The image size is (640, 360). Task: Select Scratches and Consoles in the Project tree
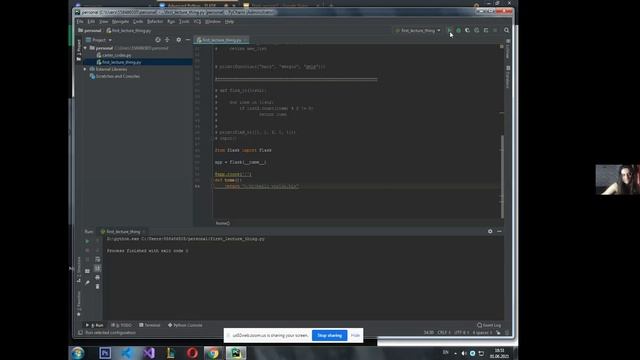tap(114, 76)
